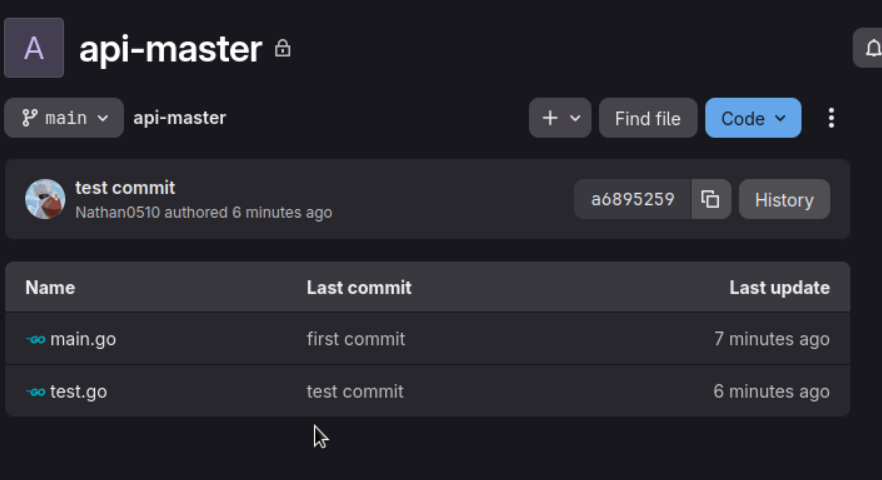Click the Go file icon next to test.go
882x480 pixels.
click(x=36, y=391)
